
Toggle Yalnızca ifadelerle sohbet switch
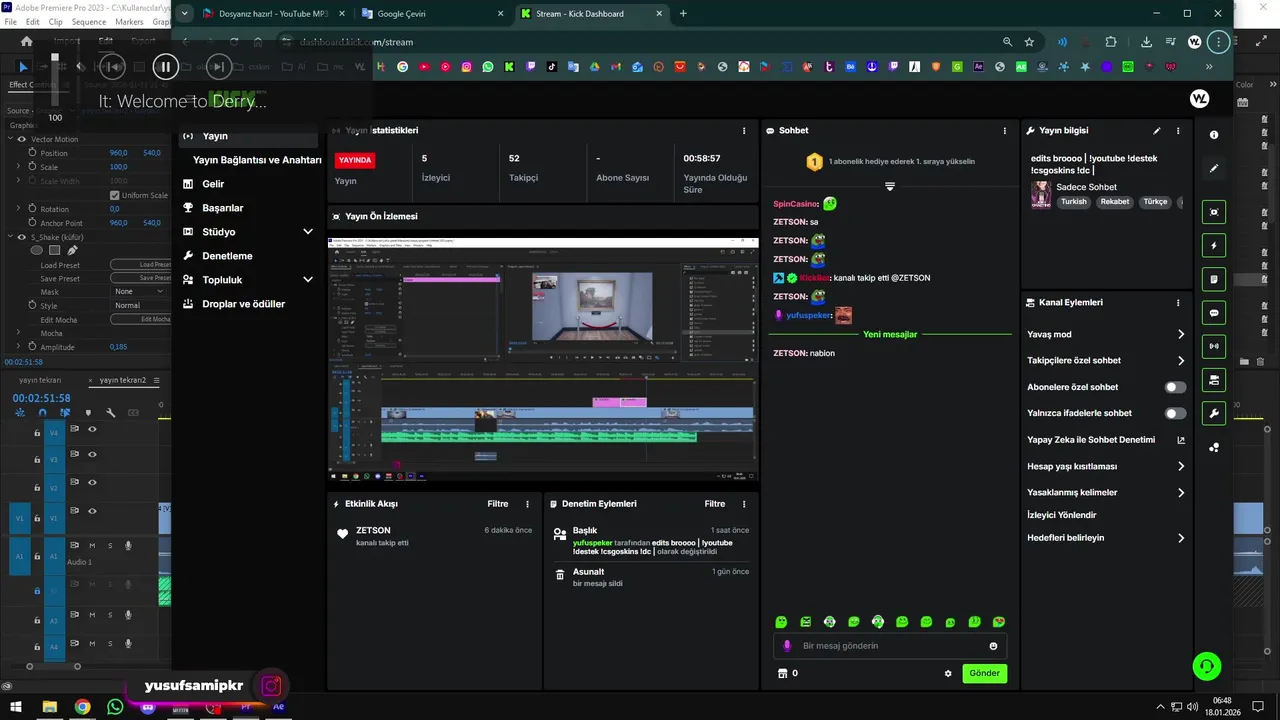1175,413
